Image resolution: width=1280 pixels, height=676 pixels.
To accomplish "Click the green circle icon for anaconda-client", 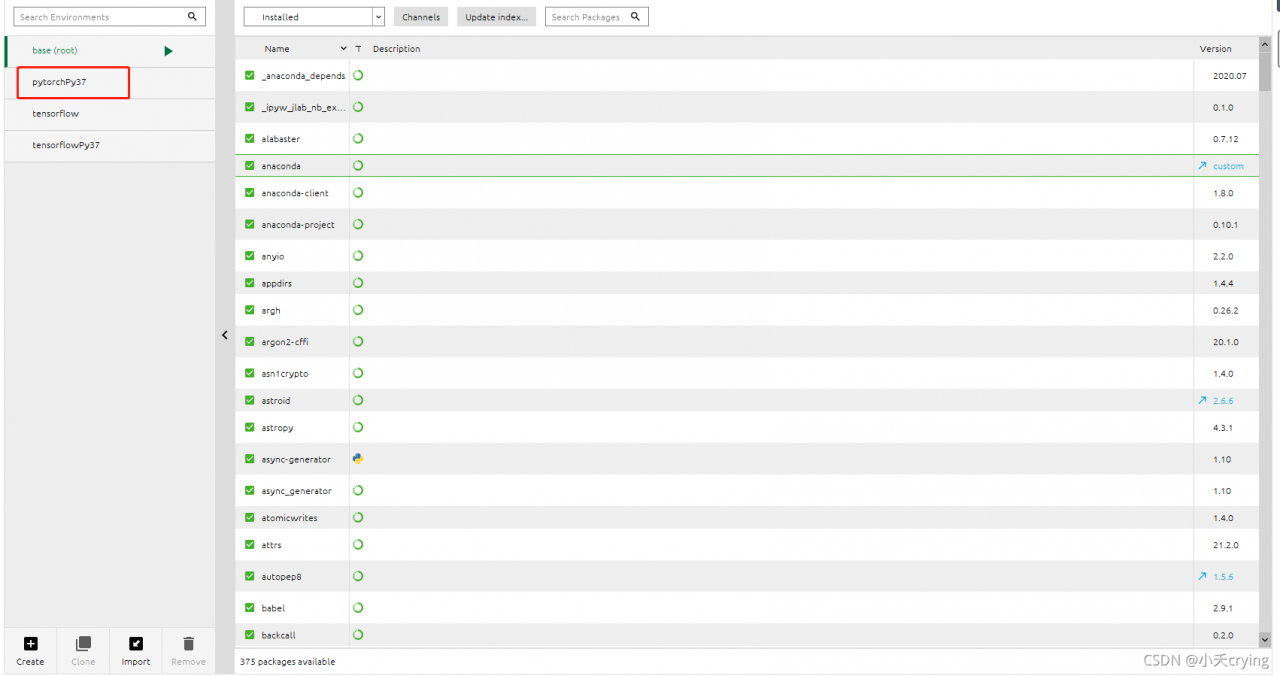I will coord(358,193).
